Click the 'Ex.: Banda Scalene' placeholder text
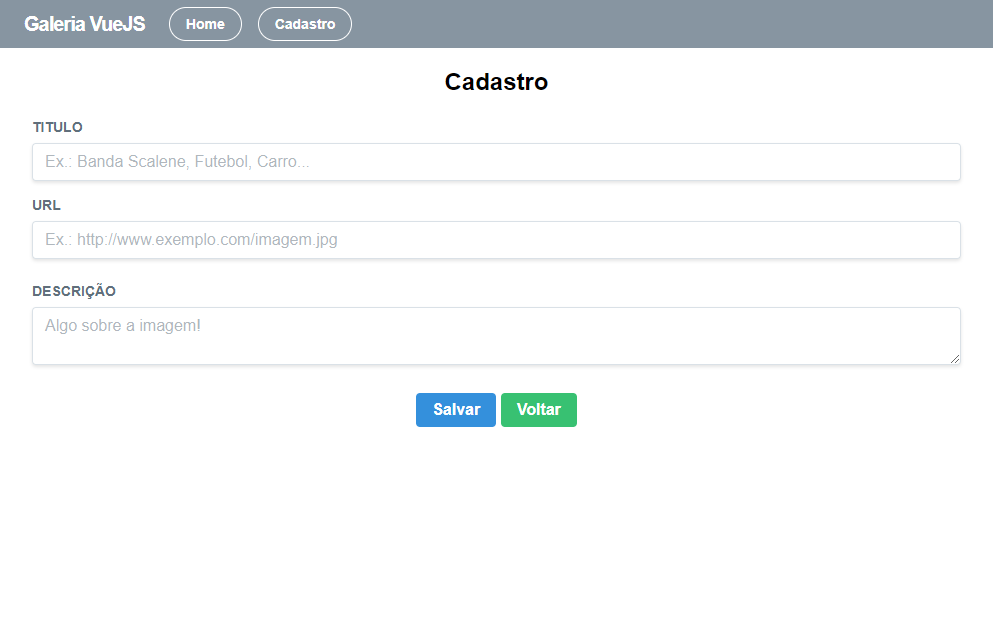 [x=177, y=161]
